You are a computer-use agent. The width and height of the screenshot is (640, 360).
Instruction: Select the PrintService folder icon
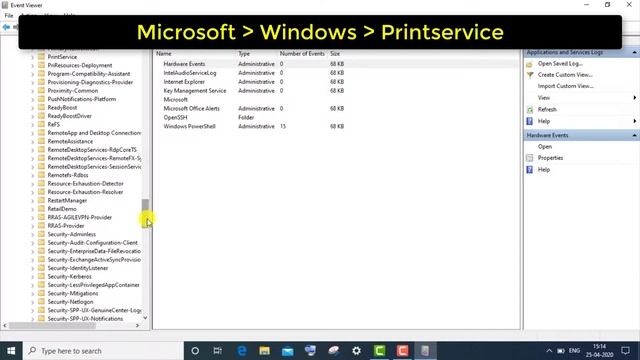tap(41, 56)
